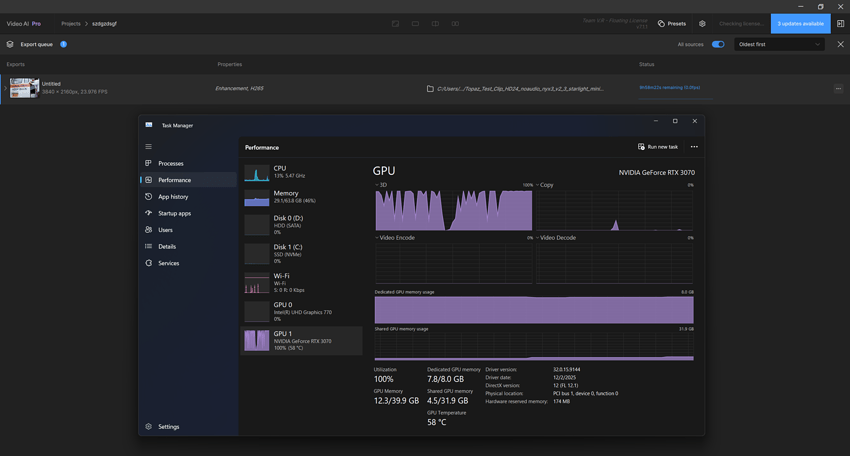The height and width of the screenshot is (456, 850).
Task: Open Task Manager's more options ellipsis
Action: pos(694,147)
